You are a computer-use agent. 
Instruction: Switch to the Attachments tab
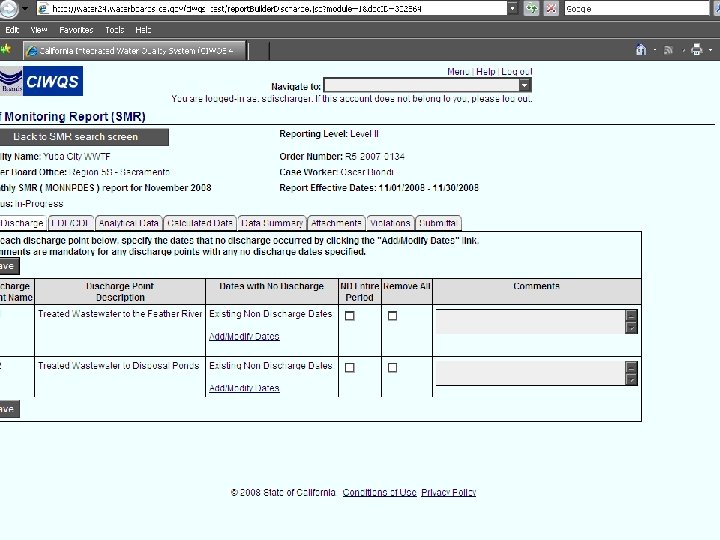pos(336,223)
